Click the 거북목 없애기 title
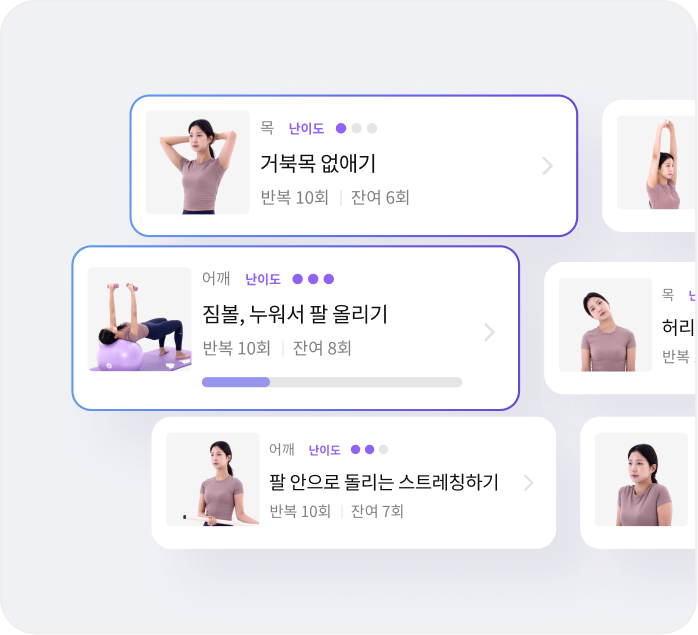The height and width of the screenshot is (635, 698). (318, 163)
